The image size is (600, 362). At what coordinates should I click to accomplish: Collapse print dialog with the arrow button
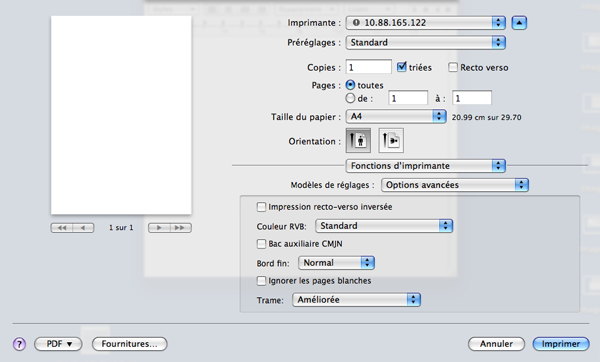click(519, 23)
